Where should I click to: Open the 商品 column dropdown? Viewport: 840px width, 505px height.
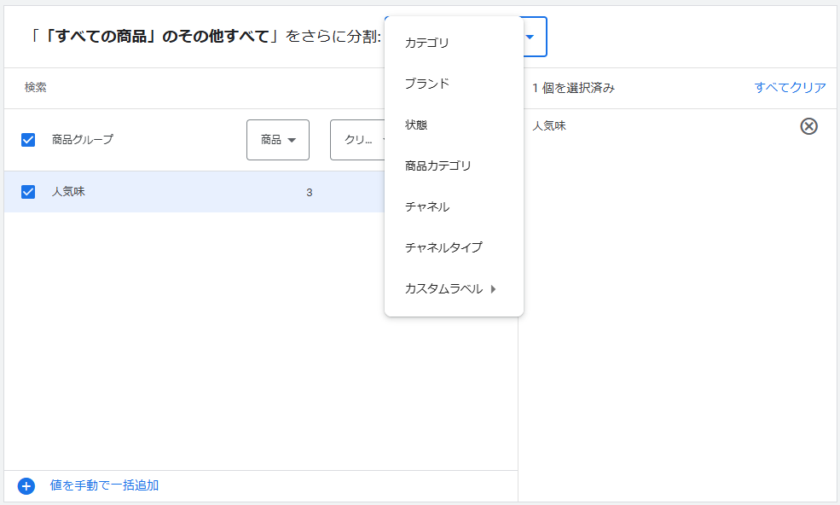tap(277, 140)
